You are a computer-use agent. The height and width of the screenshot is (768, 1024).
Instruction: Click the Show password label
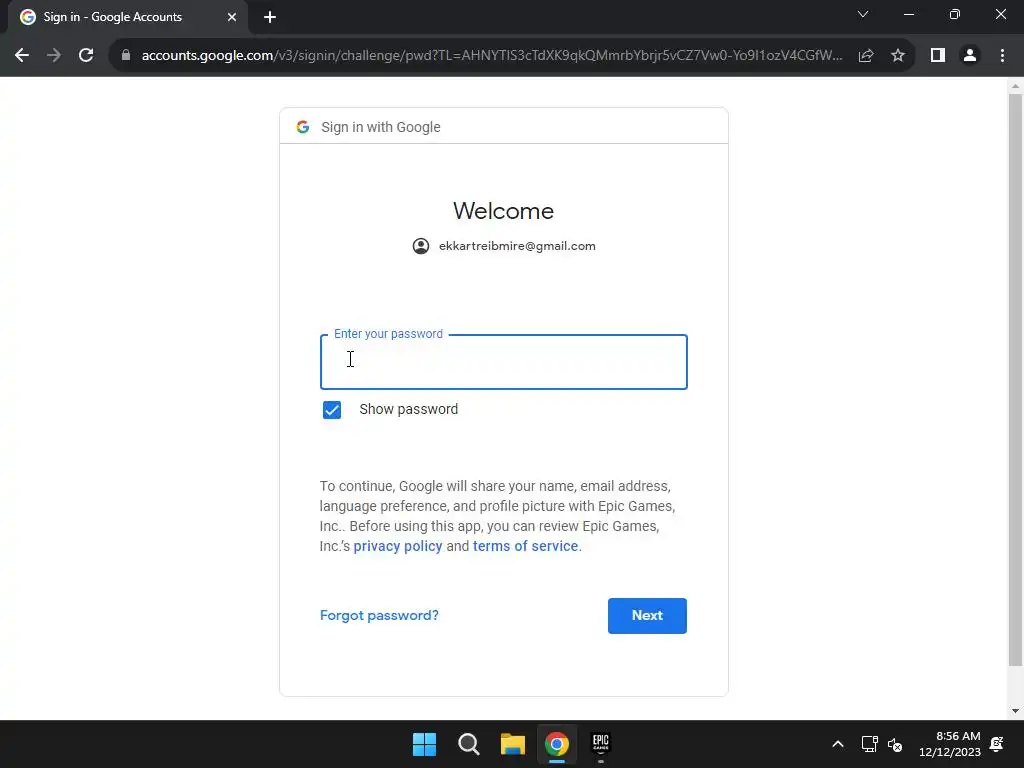[x=409, y=409]
